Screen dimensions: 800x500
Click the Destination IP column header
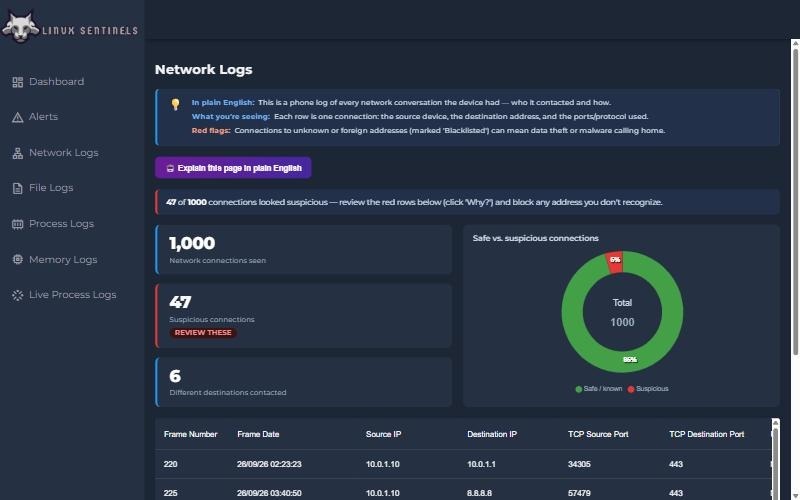[492, 434]
